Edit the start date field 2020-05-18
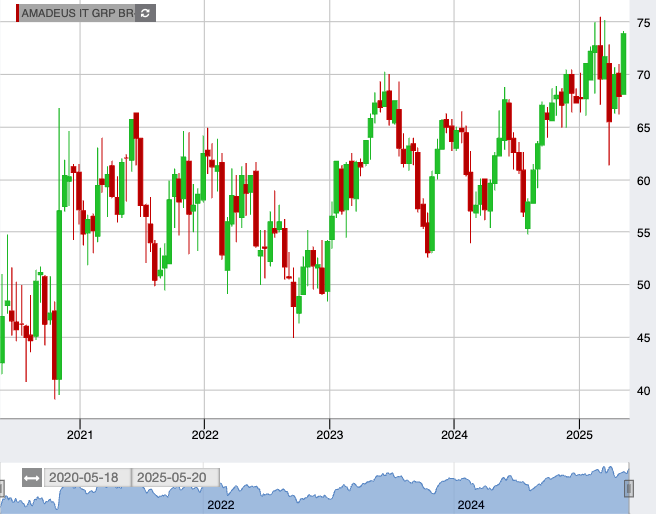Screen dimensions: 659x518 tap(87, 478)
